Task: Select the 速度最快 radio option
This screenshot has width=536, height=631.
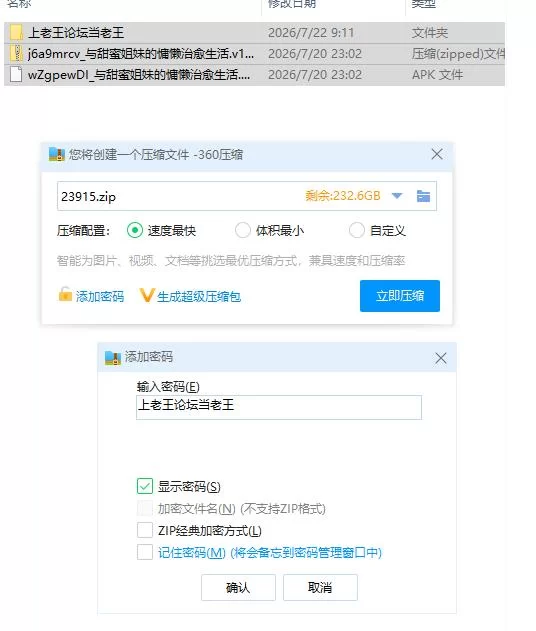Action: tap(135, 231)
